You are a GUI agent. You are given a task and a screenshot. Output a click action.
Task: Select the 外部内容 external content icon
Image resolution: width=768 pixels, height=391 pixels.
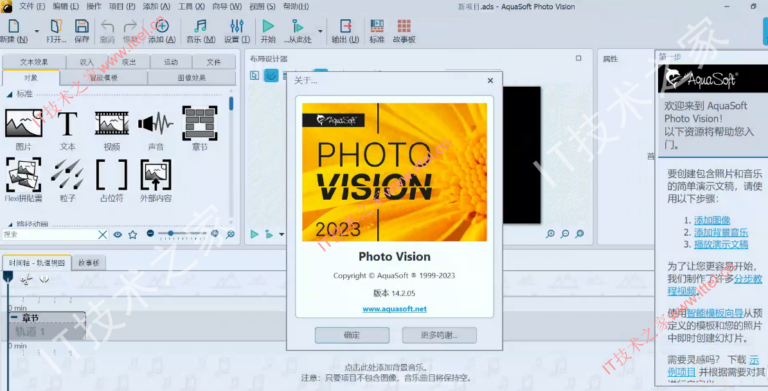click(155, 175)
